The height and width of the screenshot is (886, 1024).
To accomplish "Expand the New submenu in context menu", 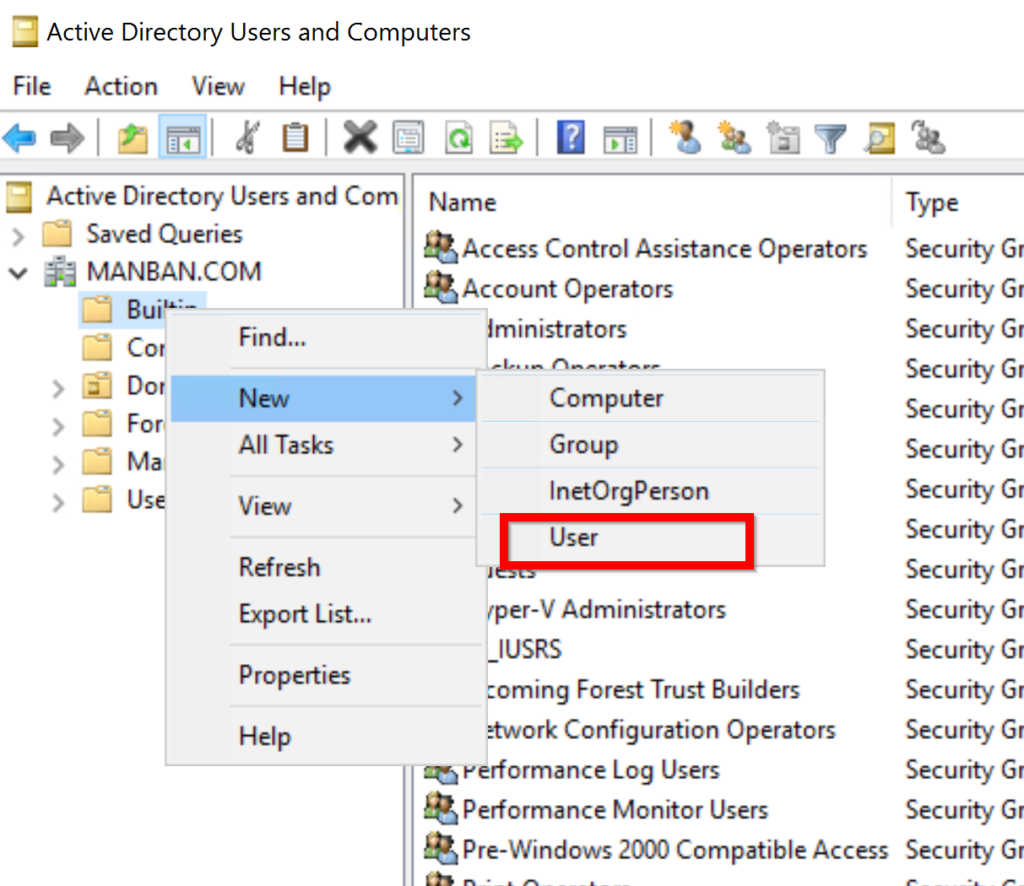I will 263,398.
